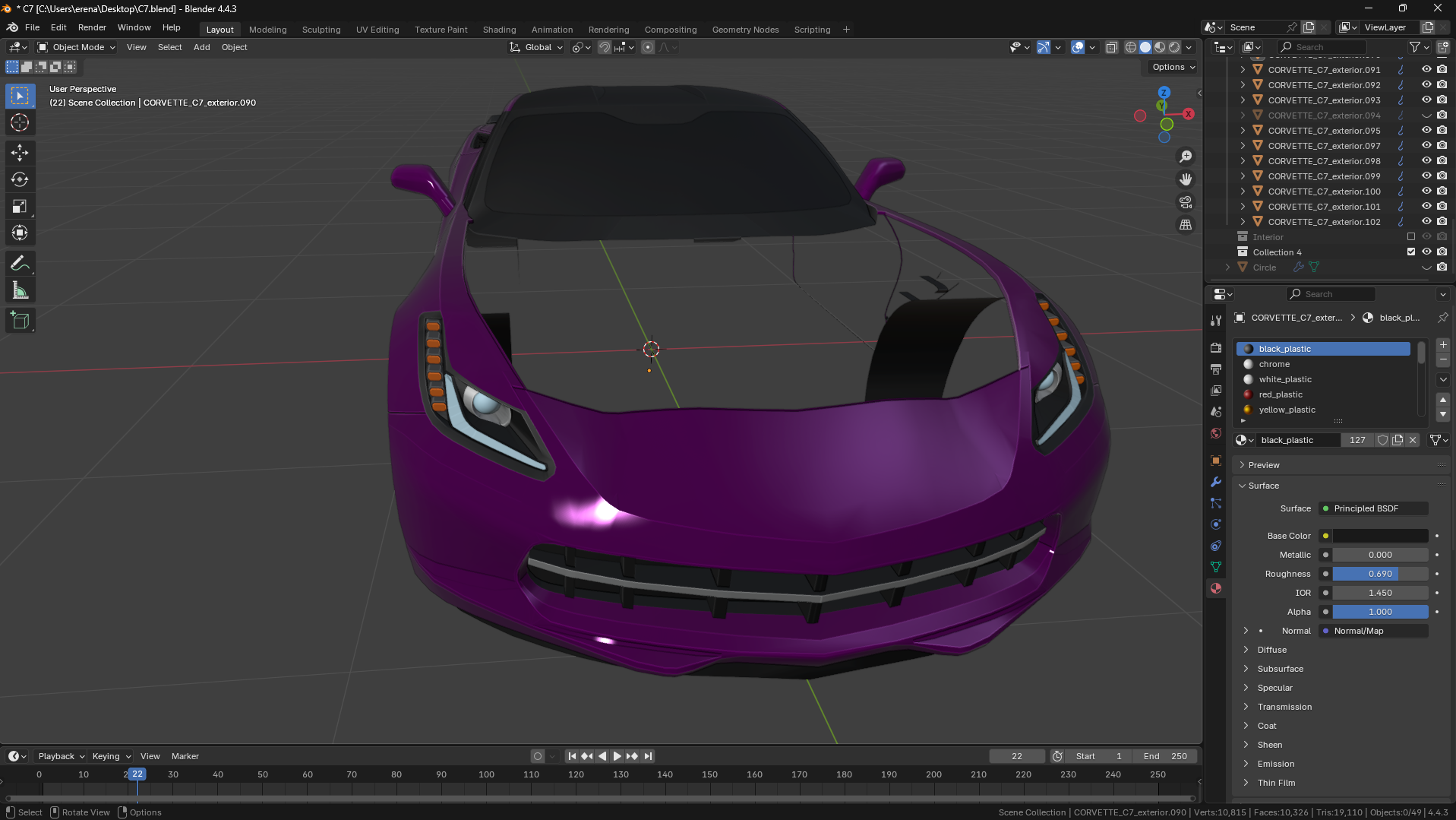Viewport: 1456px width, 820px height.
Task: Select the chrome material slot
Action: pyautogui.click(x=1323, y=364)
